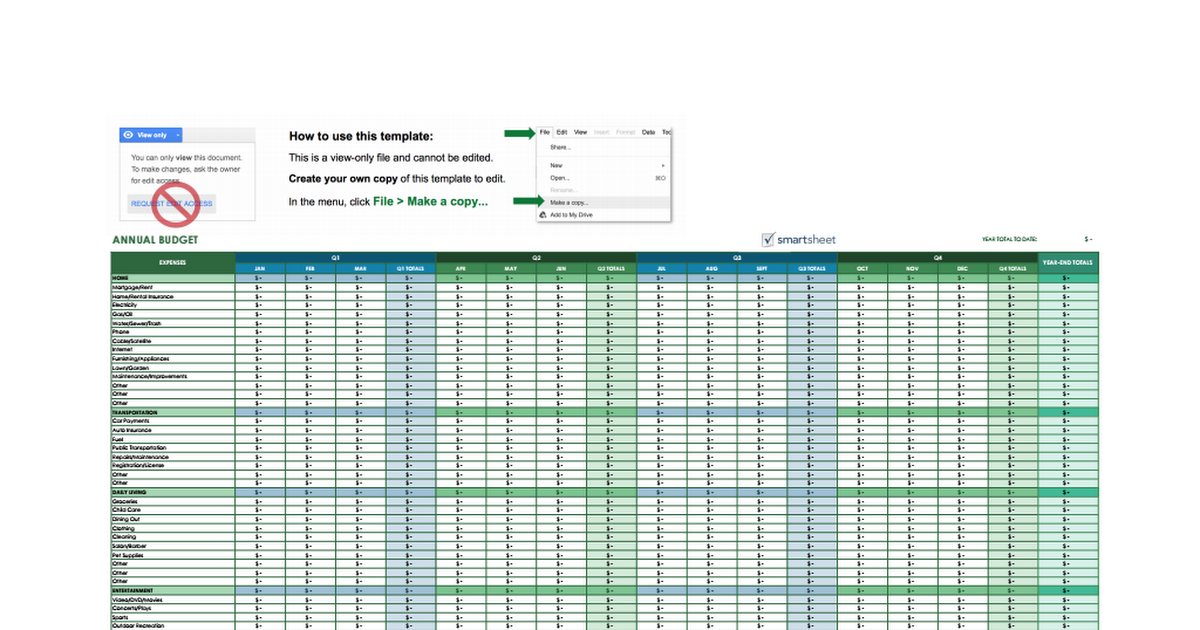The height and width of the screenshot is (630, 1200).
Task: Select Make a copy... menu entry
Action: point(569,202)
